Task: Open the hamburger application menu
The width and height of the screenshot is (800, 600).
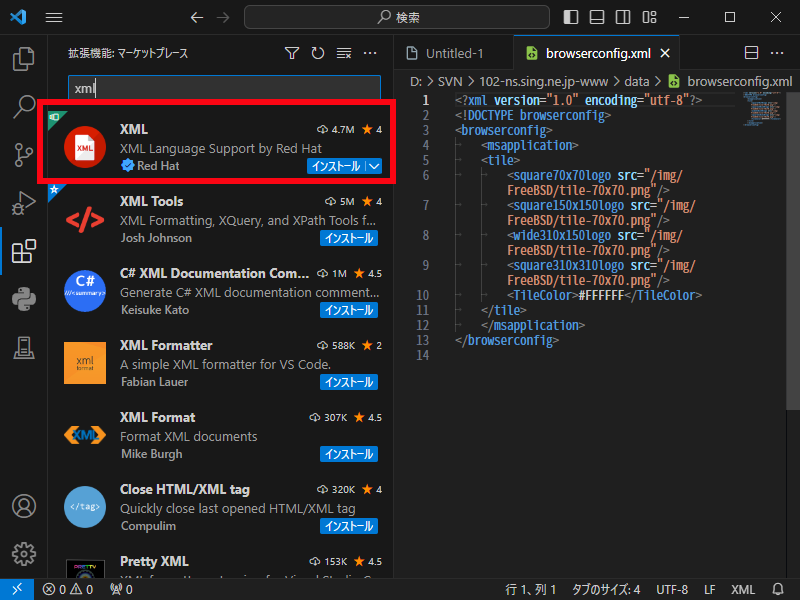Action: pyautogui.click(x=54, y=17)
